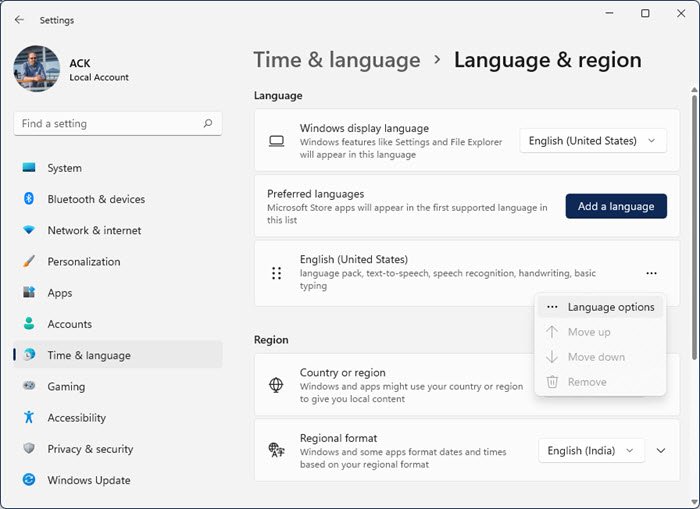Click the three-dot button for English
The height and width of the screenshot is (509, 700).
point(651,273)
